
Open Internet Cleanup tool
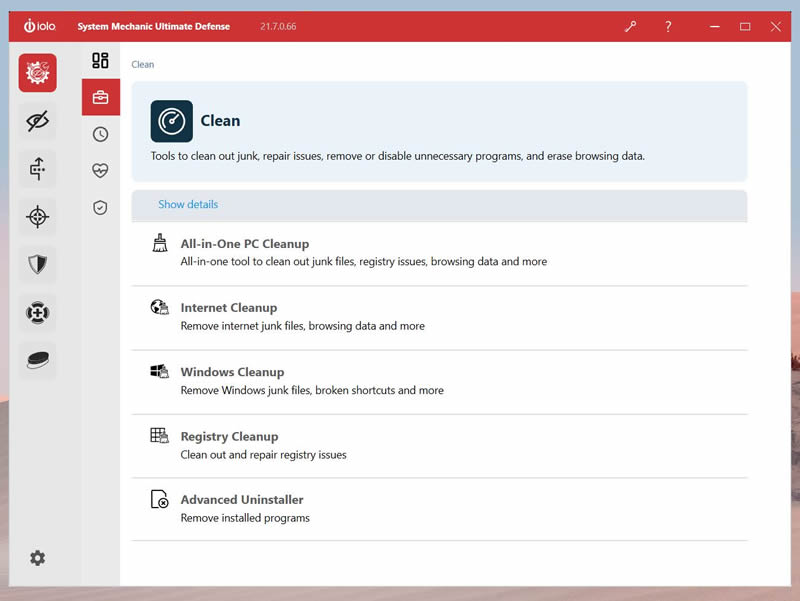point(439,317)
